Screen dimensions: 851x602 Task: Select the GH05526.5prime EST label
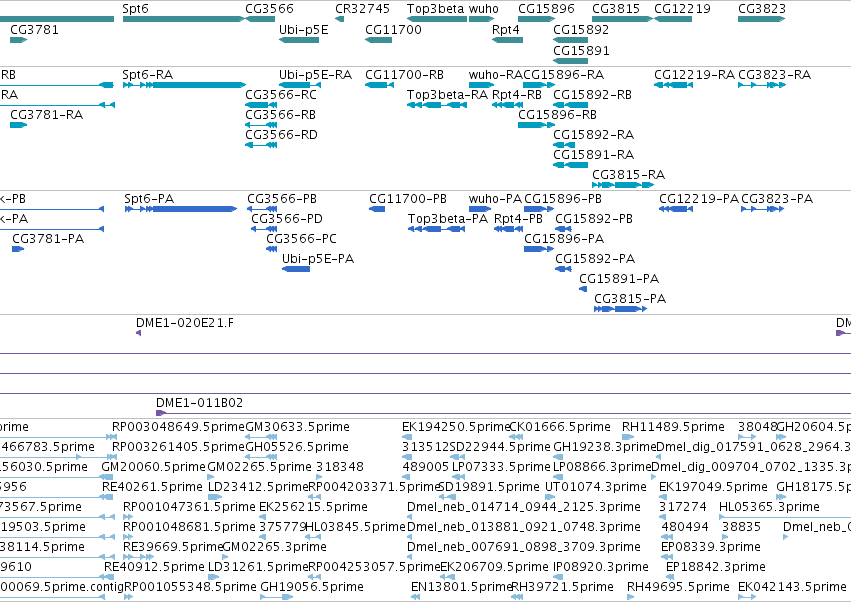pos(297,447)
